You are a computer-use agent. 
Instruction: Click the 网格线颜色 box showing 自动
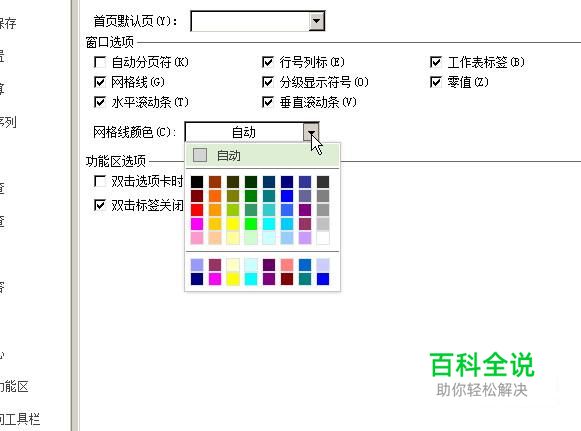[x=245, y=132]
